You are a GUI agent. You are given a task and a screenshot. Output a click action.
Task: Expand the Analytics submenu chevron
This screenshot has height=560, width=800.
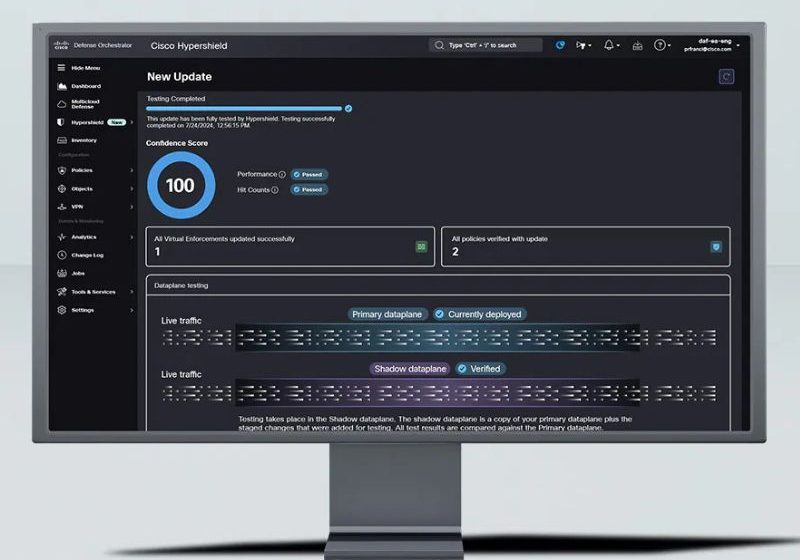pyautogui.click(x=132, y=237)
